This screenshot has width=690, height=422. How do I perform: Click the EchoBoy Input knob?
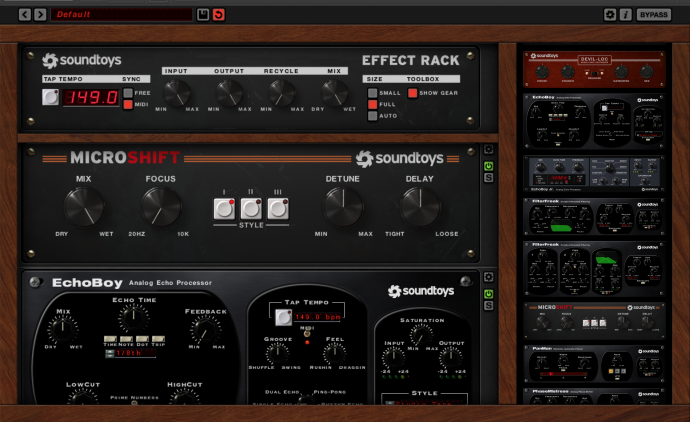393,357
